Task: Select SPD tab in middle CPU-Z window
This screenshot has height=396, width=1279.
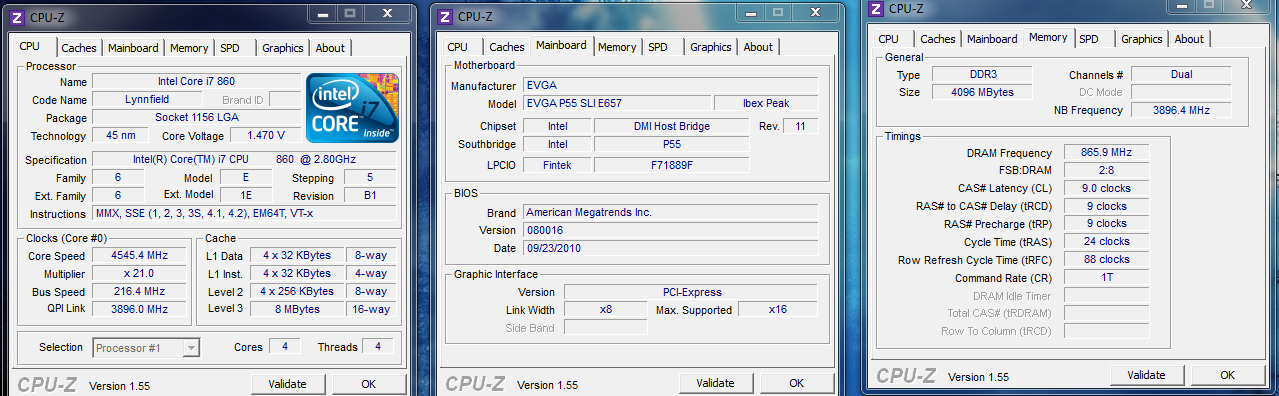Action: [x=658, y=47]
